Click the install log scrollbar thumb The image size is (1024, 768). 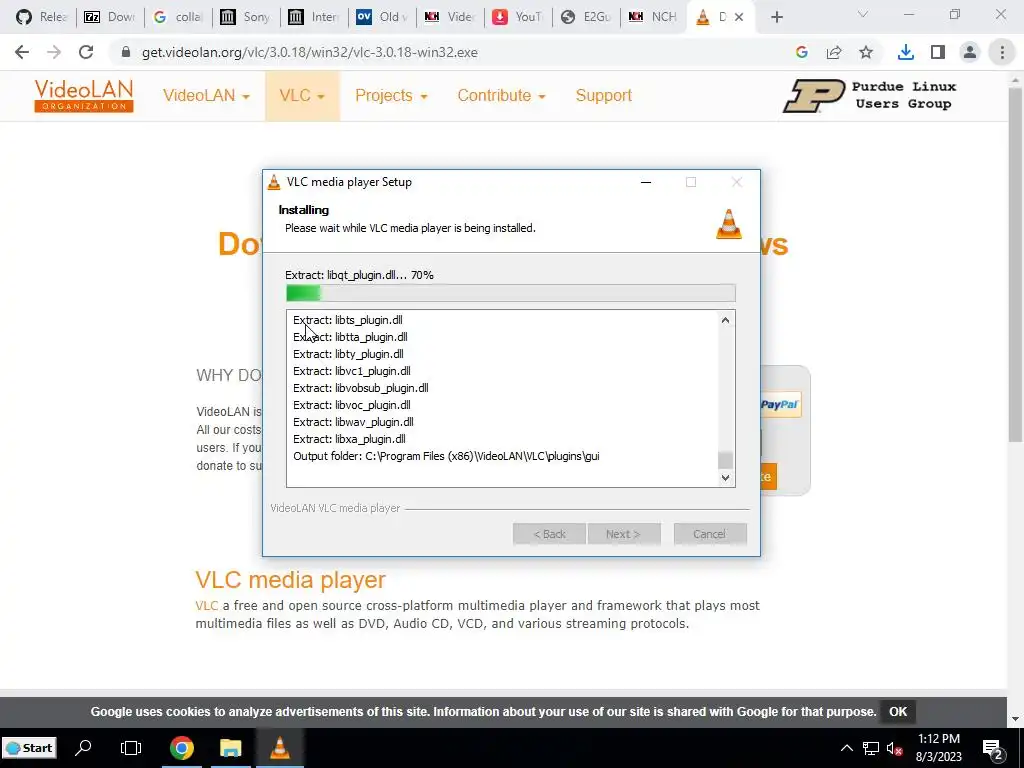pyautogui.click(x=725, y=460)
